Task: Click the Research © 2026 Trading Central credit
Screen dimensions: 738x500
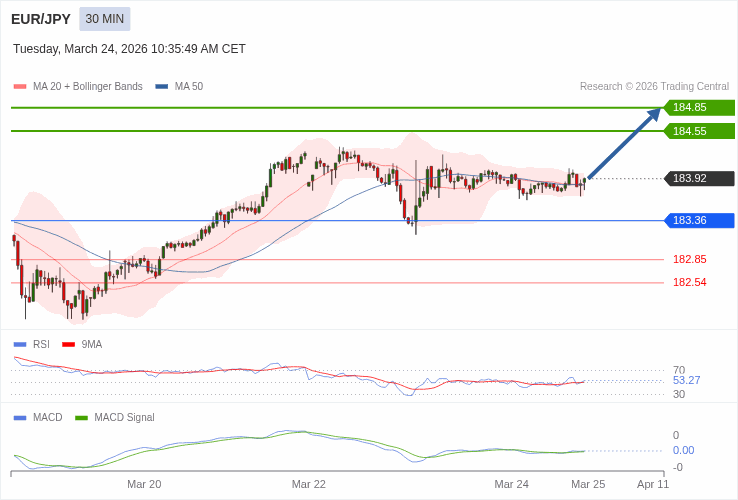Action: click(x=654, y=86)
